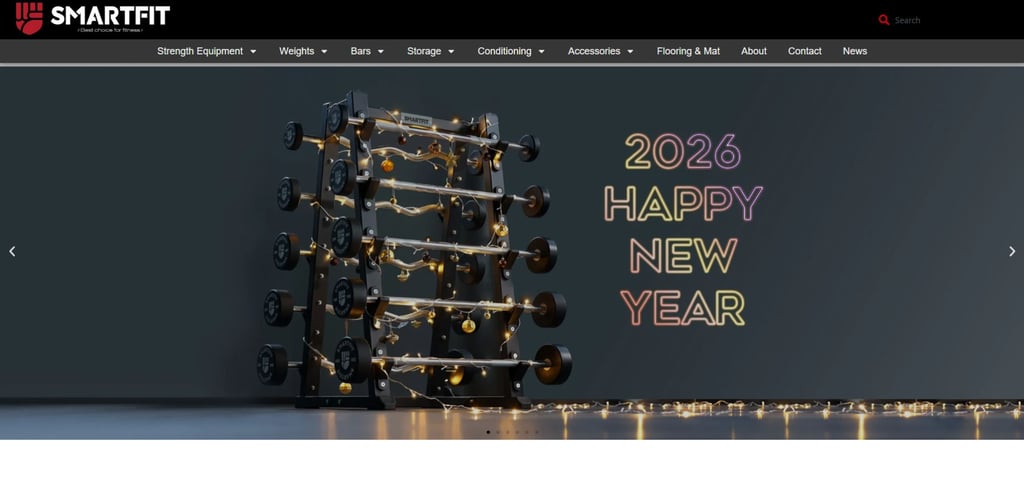
Task: Open the Storage menu caret
Action: (x=451, y=52)
